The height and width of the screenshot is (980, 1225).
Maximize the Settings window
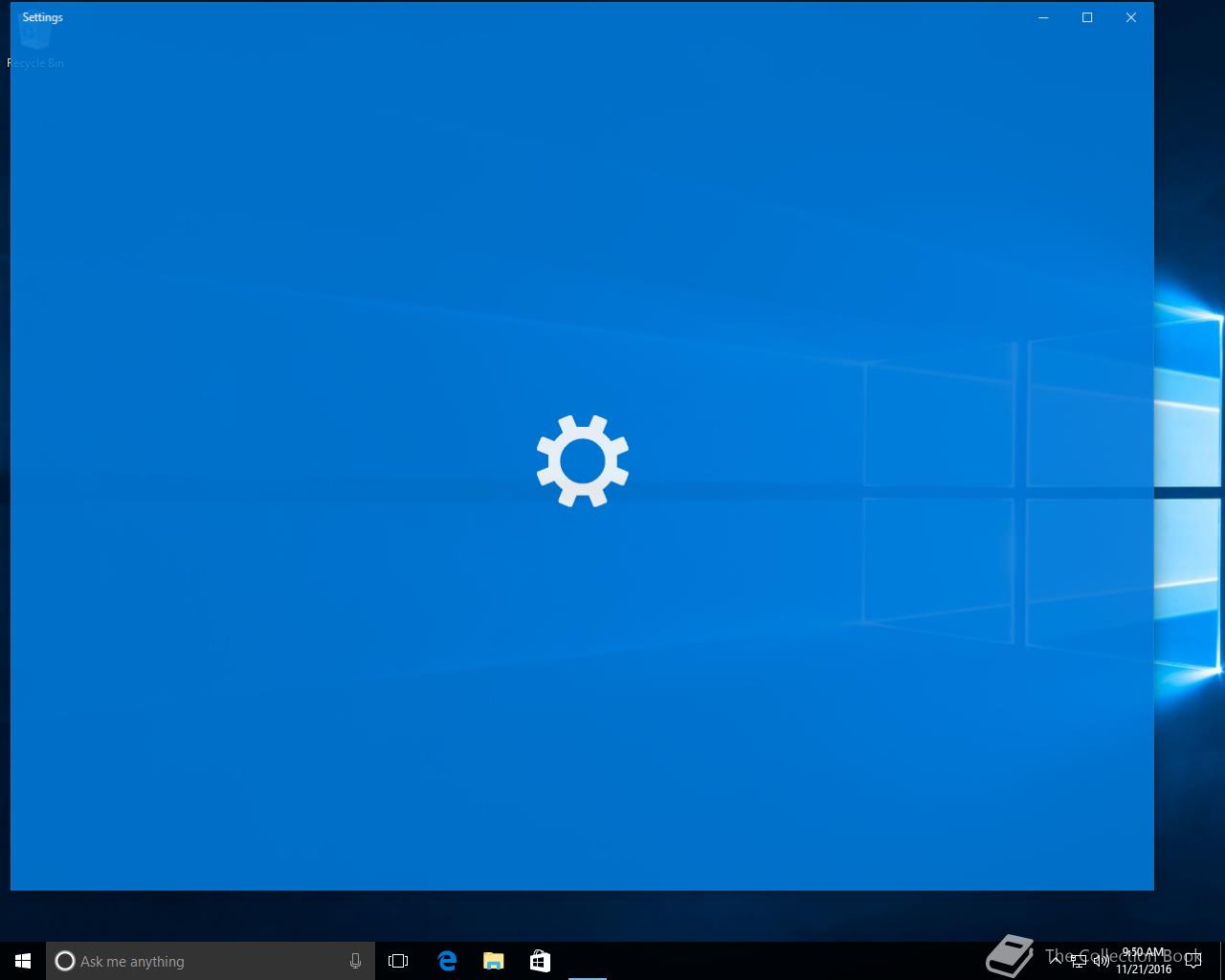pos(1087,17)
